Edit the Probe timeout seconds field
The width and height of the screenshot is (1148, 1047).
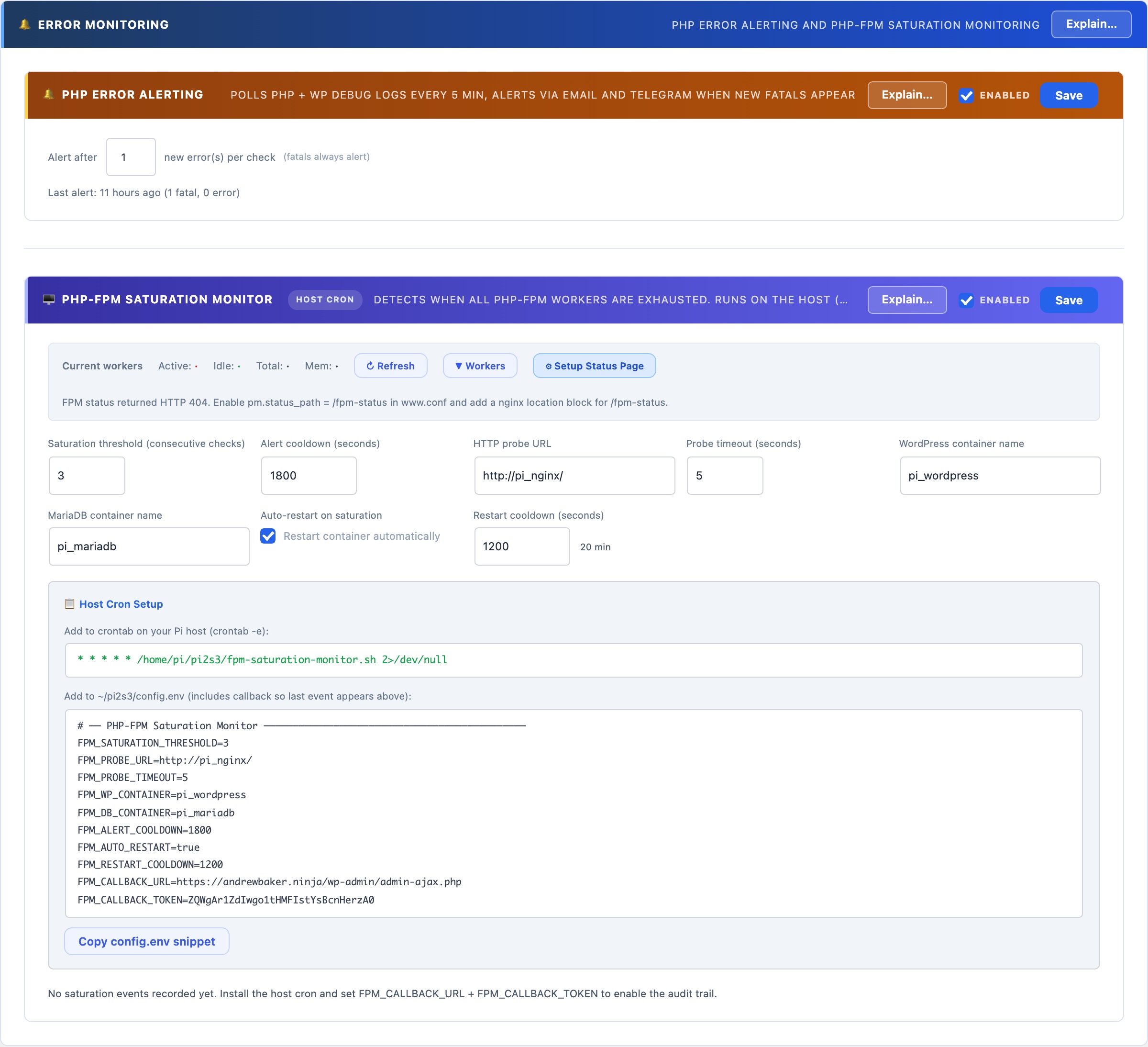724,475
